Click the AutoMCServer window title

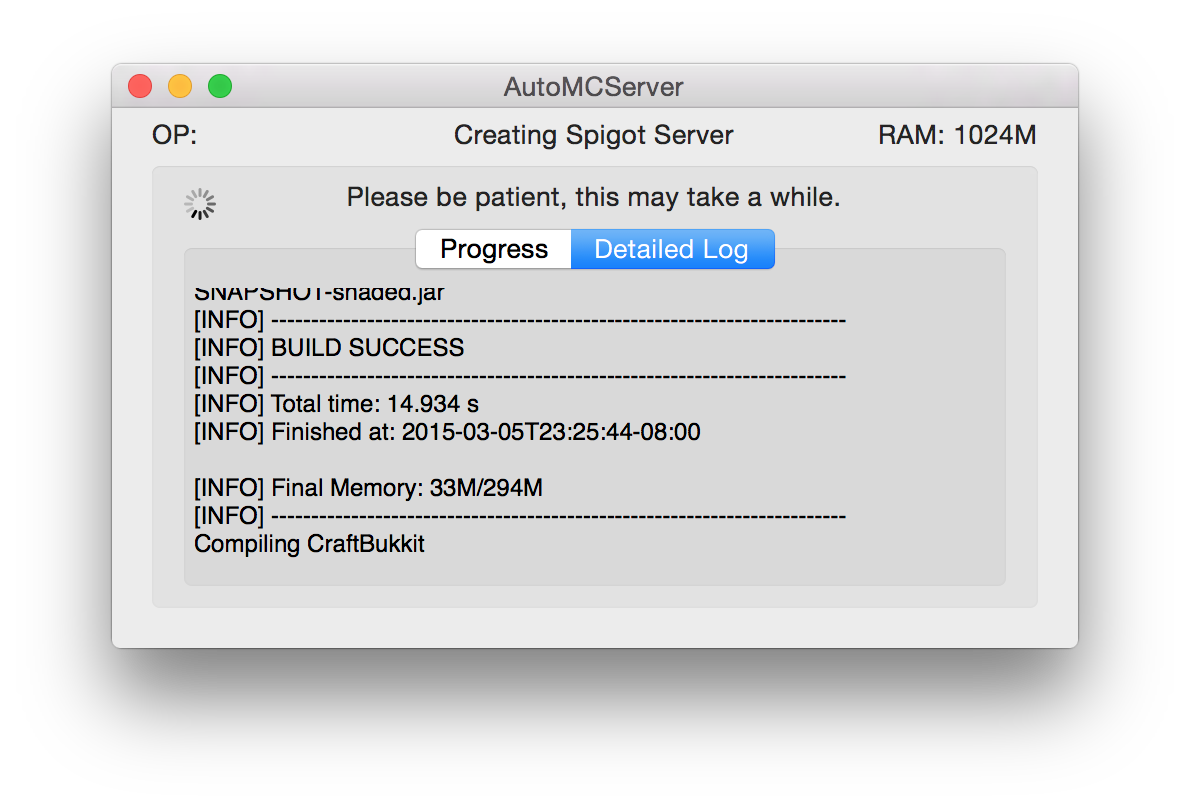(594, 87)
